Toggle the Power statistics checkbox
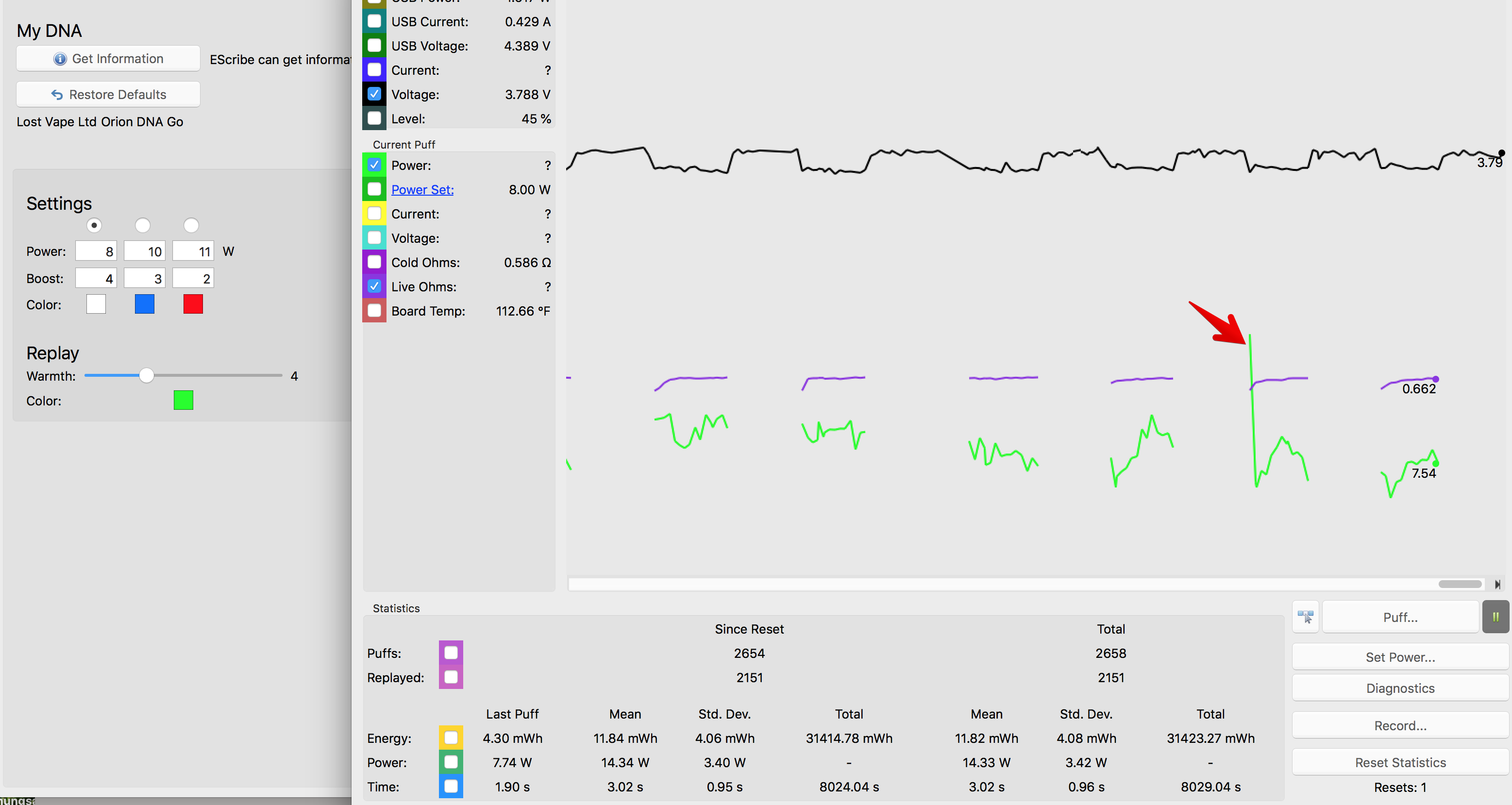Viewport: 1512px width, 805px height. (x=451, y=762)
